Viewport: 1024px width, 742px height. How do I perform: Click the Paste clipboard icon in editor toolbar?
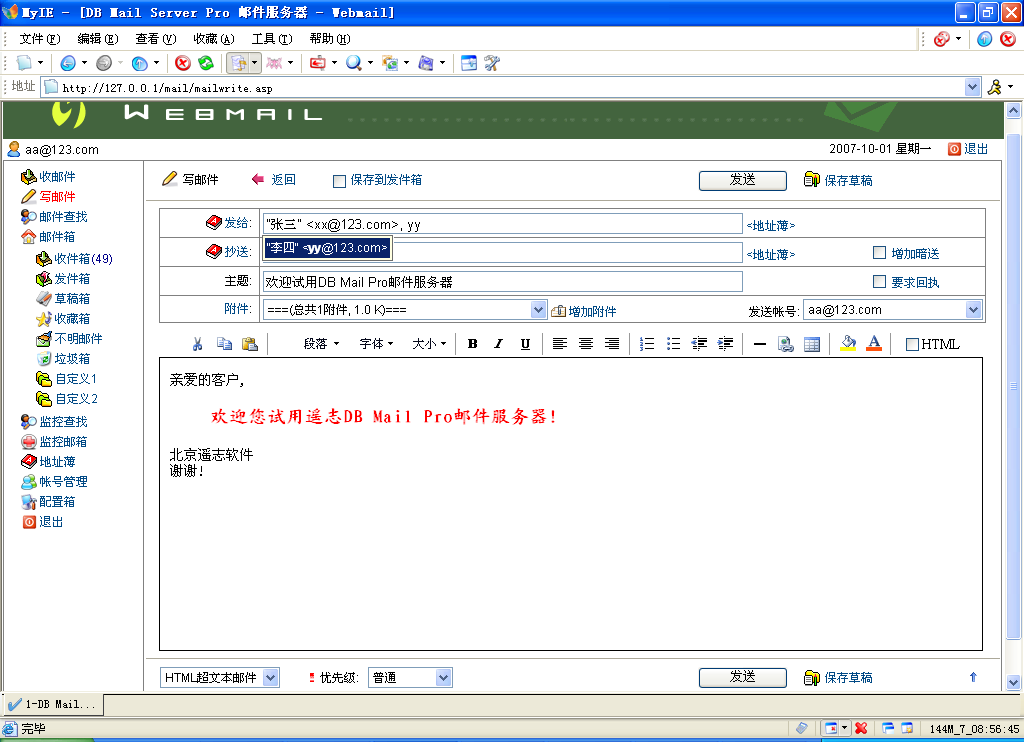[249, 344]
